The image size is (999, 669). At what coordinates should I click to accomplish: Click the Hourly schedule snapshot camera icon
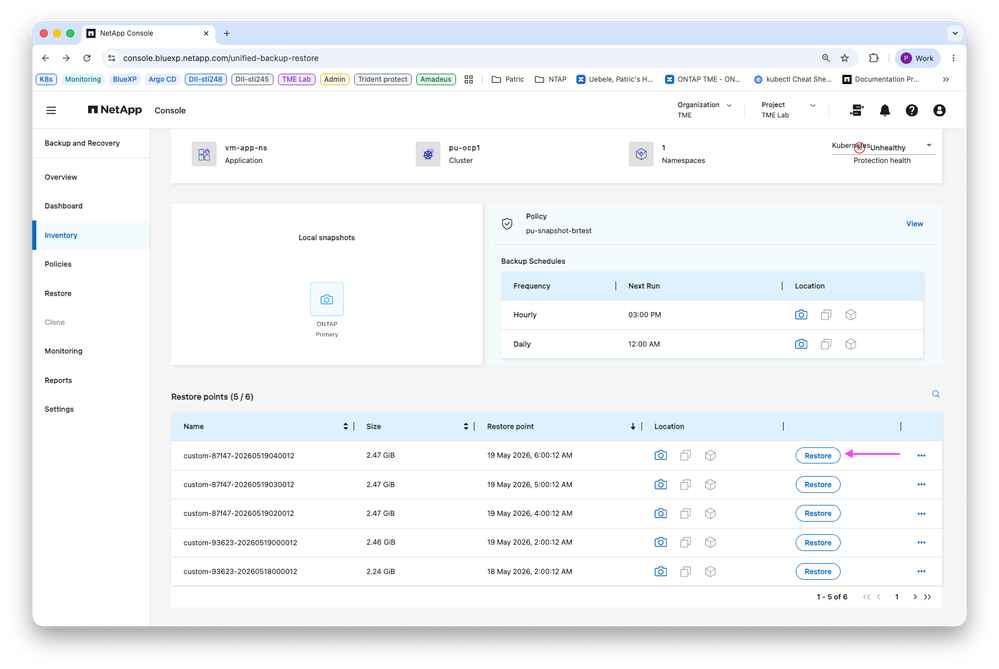coord(801,315)
